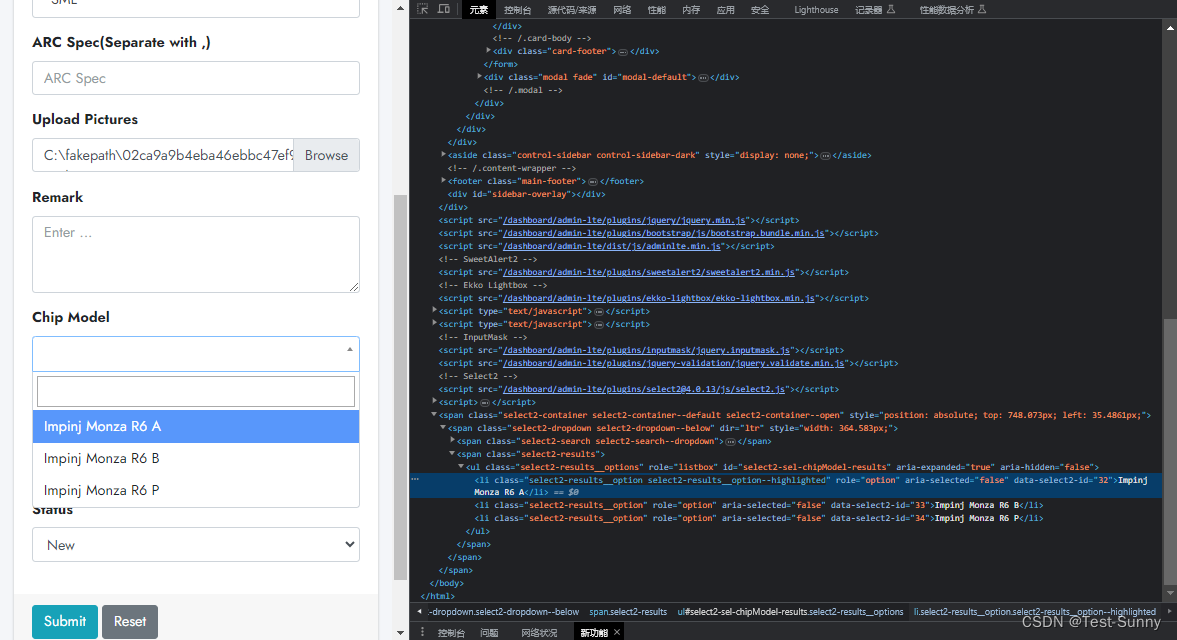Screen dimensions: 1177x640
Task: Open the jquery.inputmask.js script link
Action: [647, 350]
